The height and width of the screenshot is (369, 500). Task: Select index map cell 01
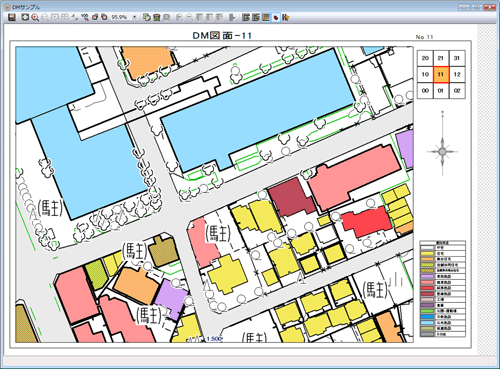441,90
